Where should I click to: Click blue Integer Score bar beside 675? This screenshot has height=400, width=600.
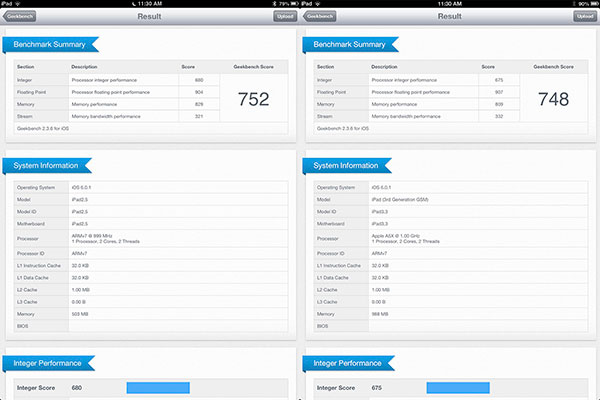(458, 388)
